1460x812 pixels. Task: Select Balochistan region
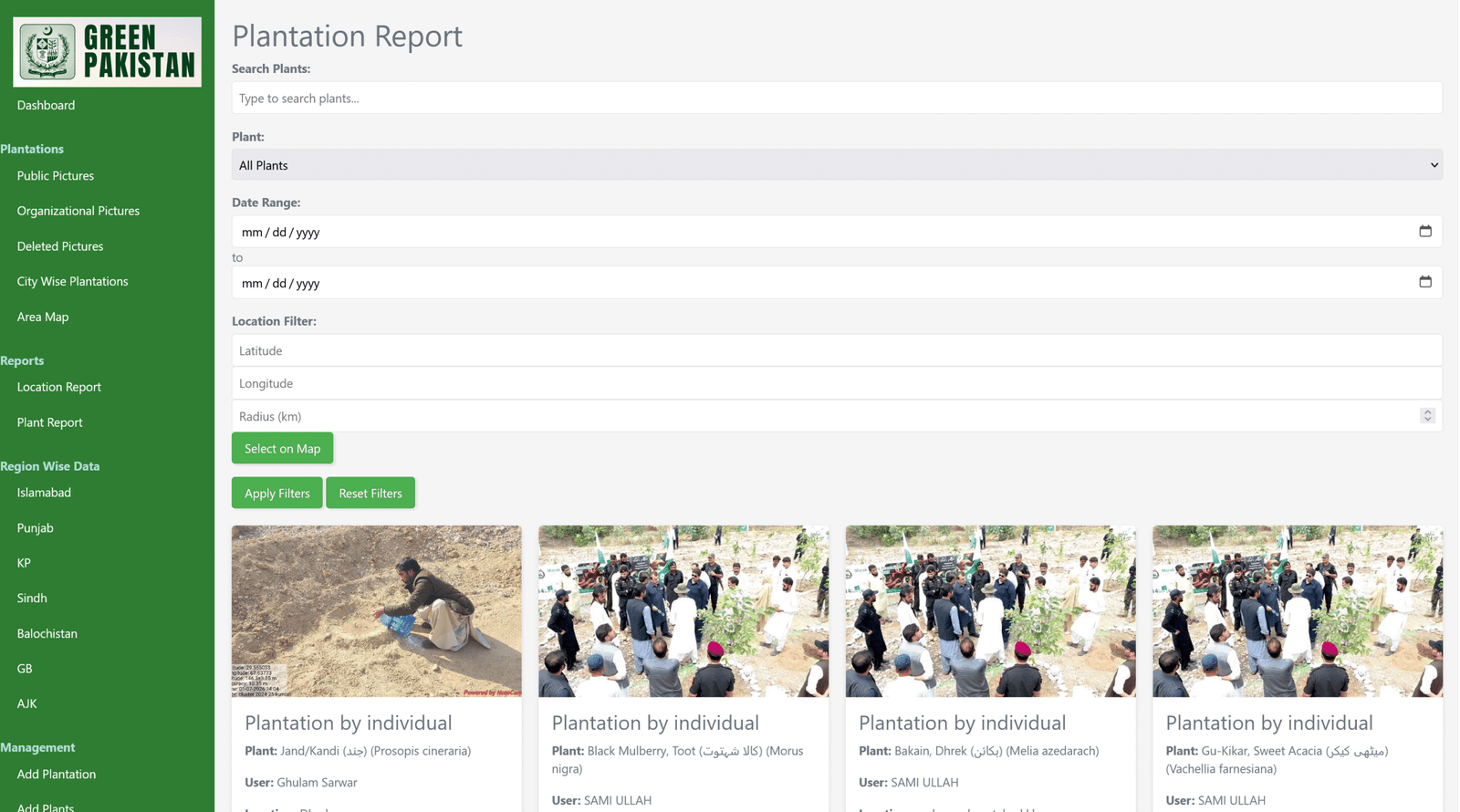point(47,633)
